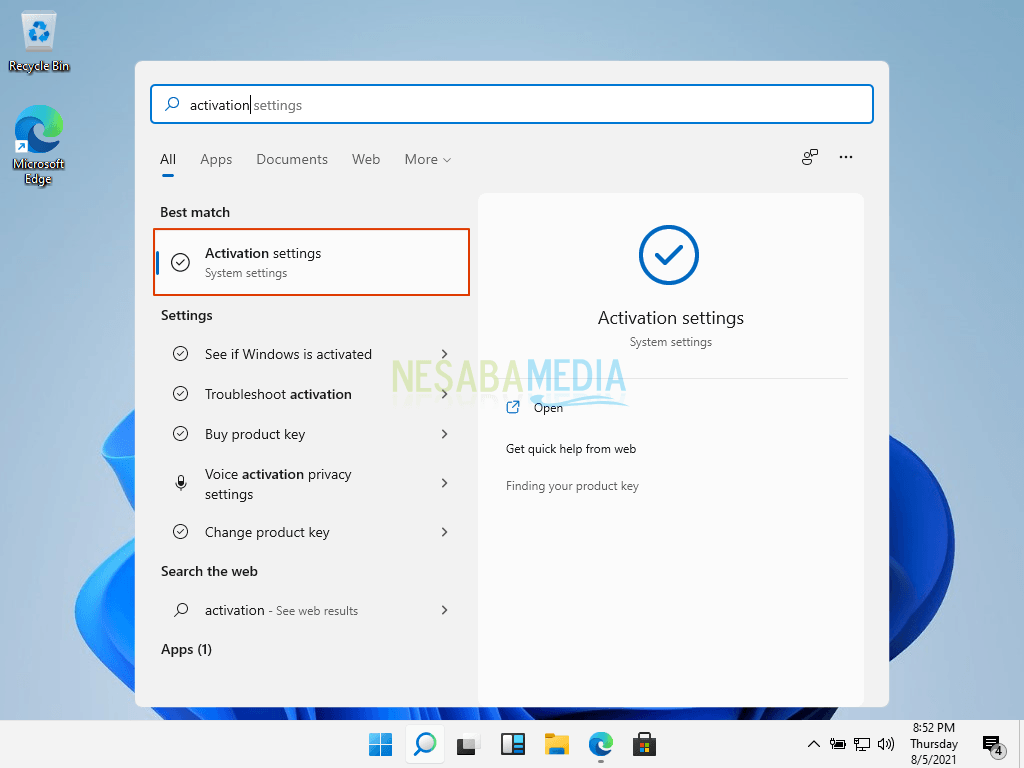Launch File Explorer from the taskbar
The height and width of the screenshot is (768, 1024).
click(556, 744)
